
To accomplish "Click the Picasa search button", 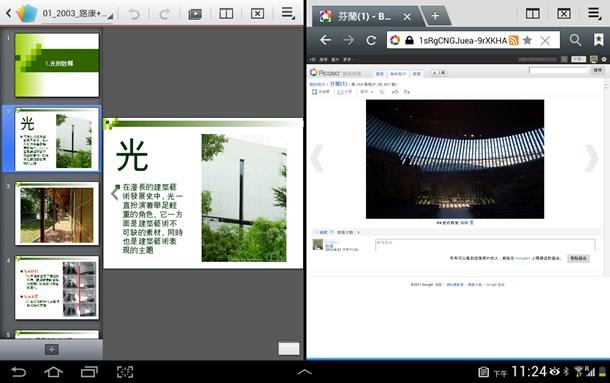I will coord(598,70).
